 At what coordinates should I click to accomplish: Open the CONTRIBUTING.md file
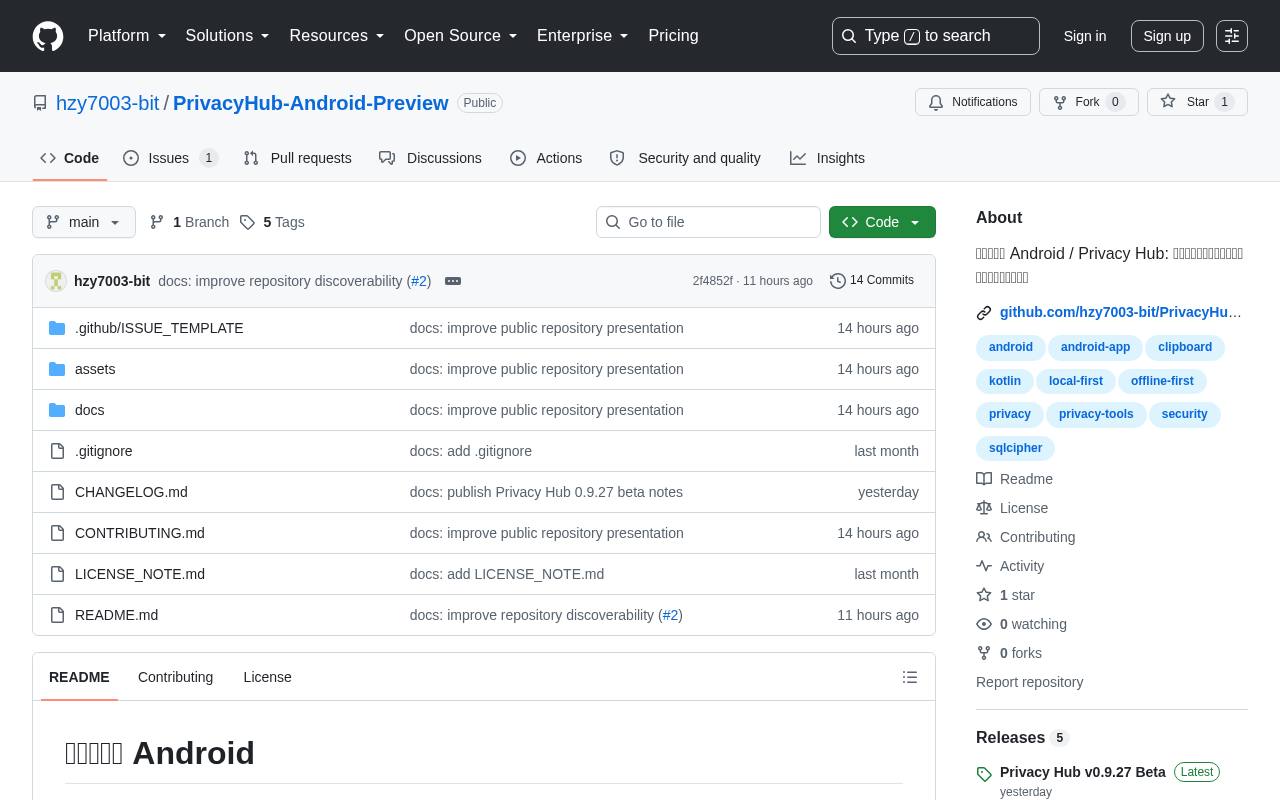140,533
